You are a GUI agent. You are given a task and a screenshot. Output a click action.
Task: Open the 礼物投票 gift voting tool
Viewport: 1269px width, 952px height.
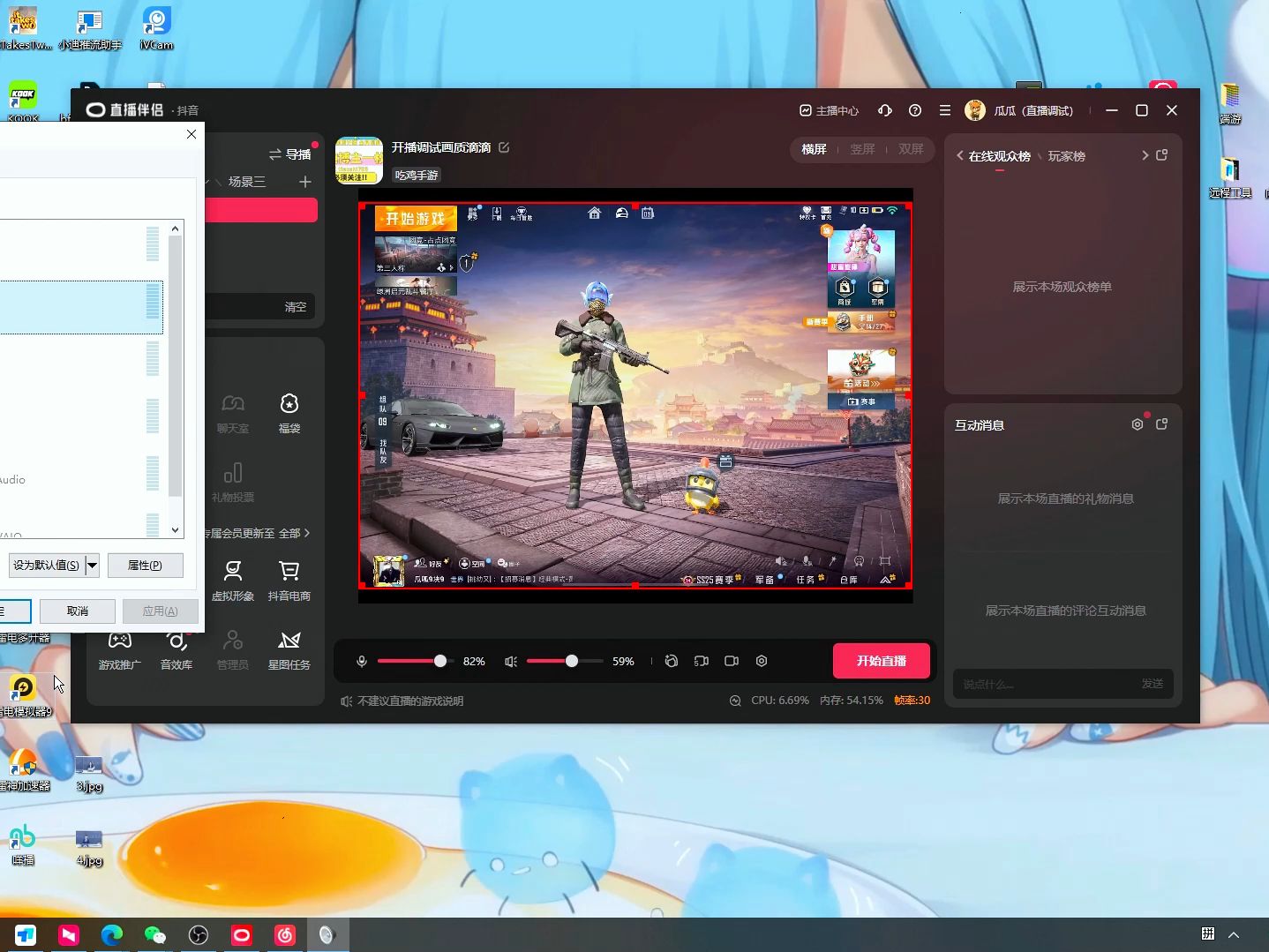pyautogui.click(x=233, y=483)
